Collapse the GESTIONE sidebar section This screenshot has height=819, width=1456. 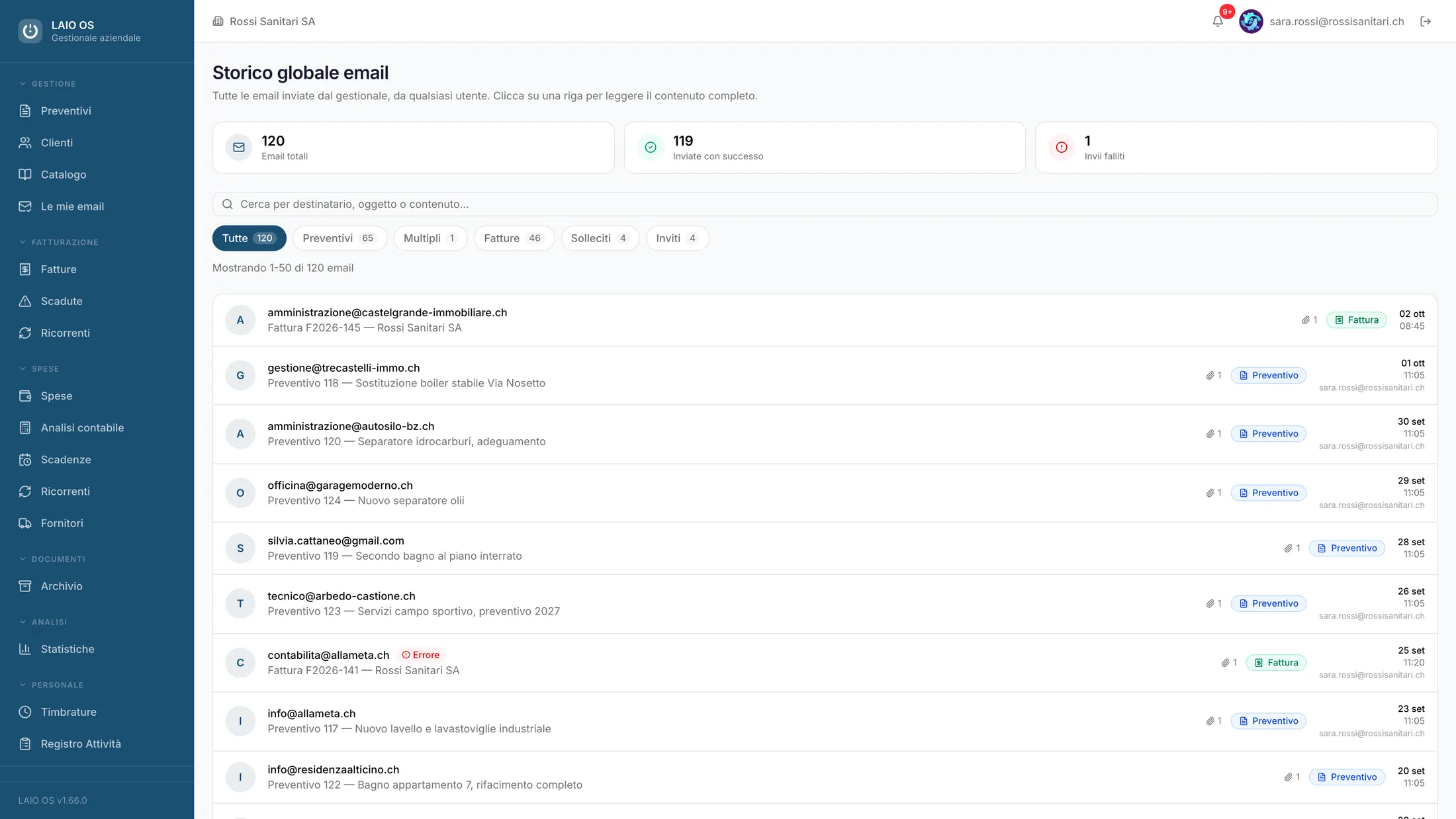pyautogui.click(x=48, y=83)
